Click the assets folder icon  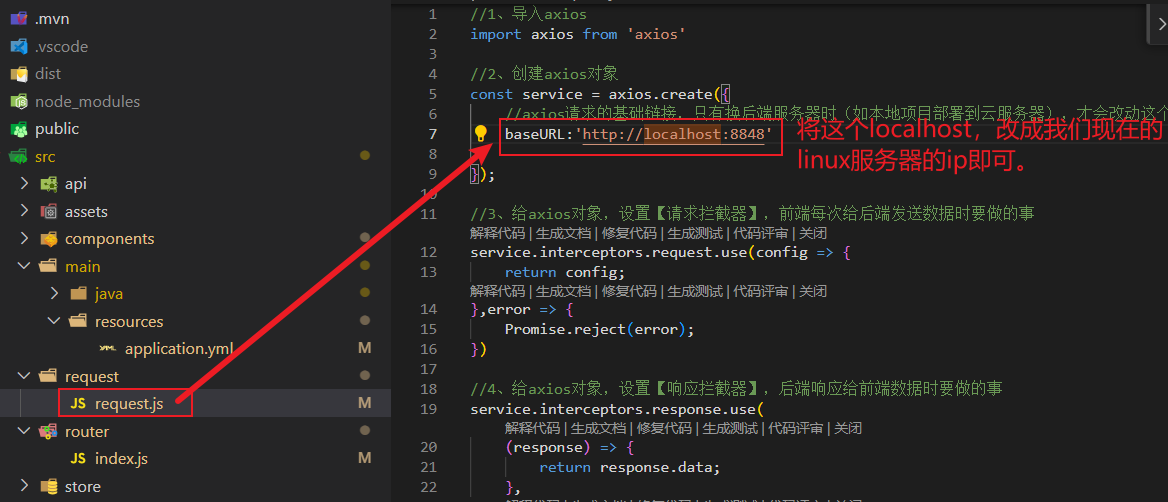click(x=49, y=212)
